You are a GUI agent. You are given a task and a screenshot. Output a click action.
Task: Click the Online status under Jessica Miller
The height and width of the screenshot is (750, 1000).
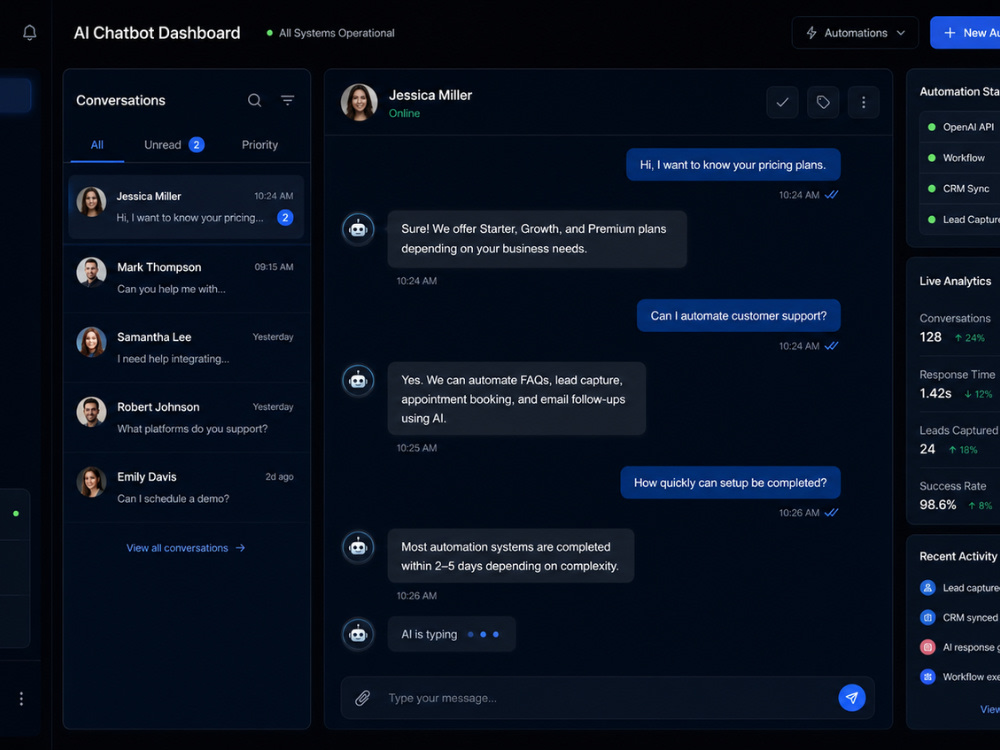(x=404, y=113)
